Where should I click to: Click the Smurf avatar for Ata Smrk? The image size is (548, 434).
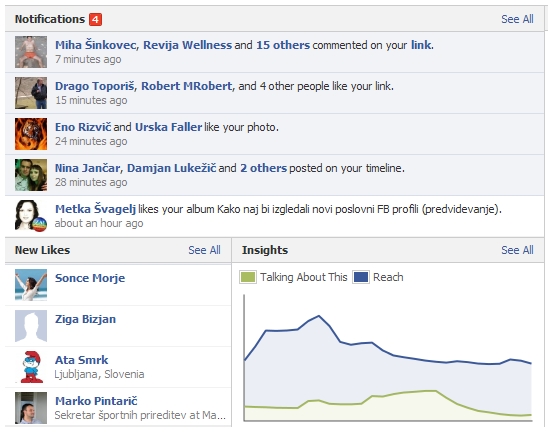(x=31, y=367)
